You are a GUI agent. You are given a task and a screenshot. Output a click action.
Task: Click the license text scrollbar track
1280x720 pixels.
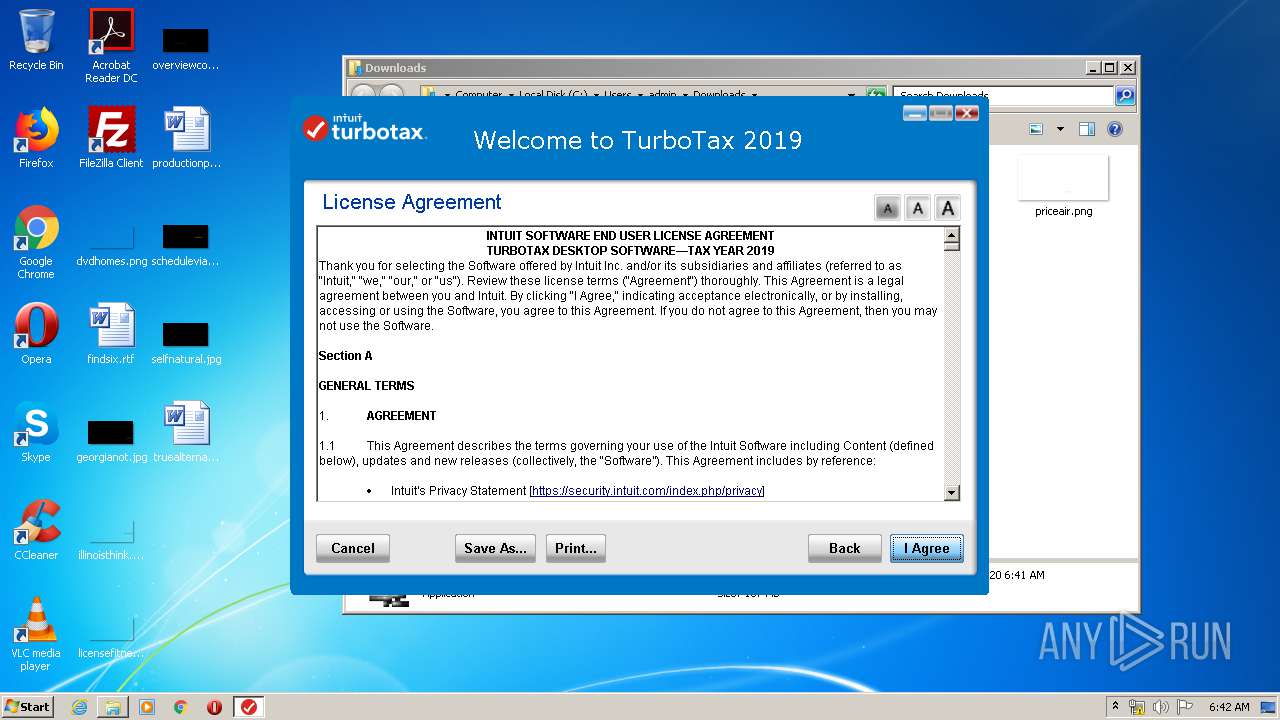tap(951, 370)
